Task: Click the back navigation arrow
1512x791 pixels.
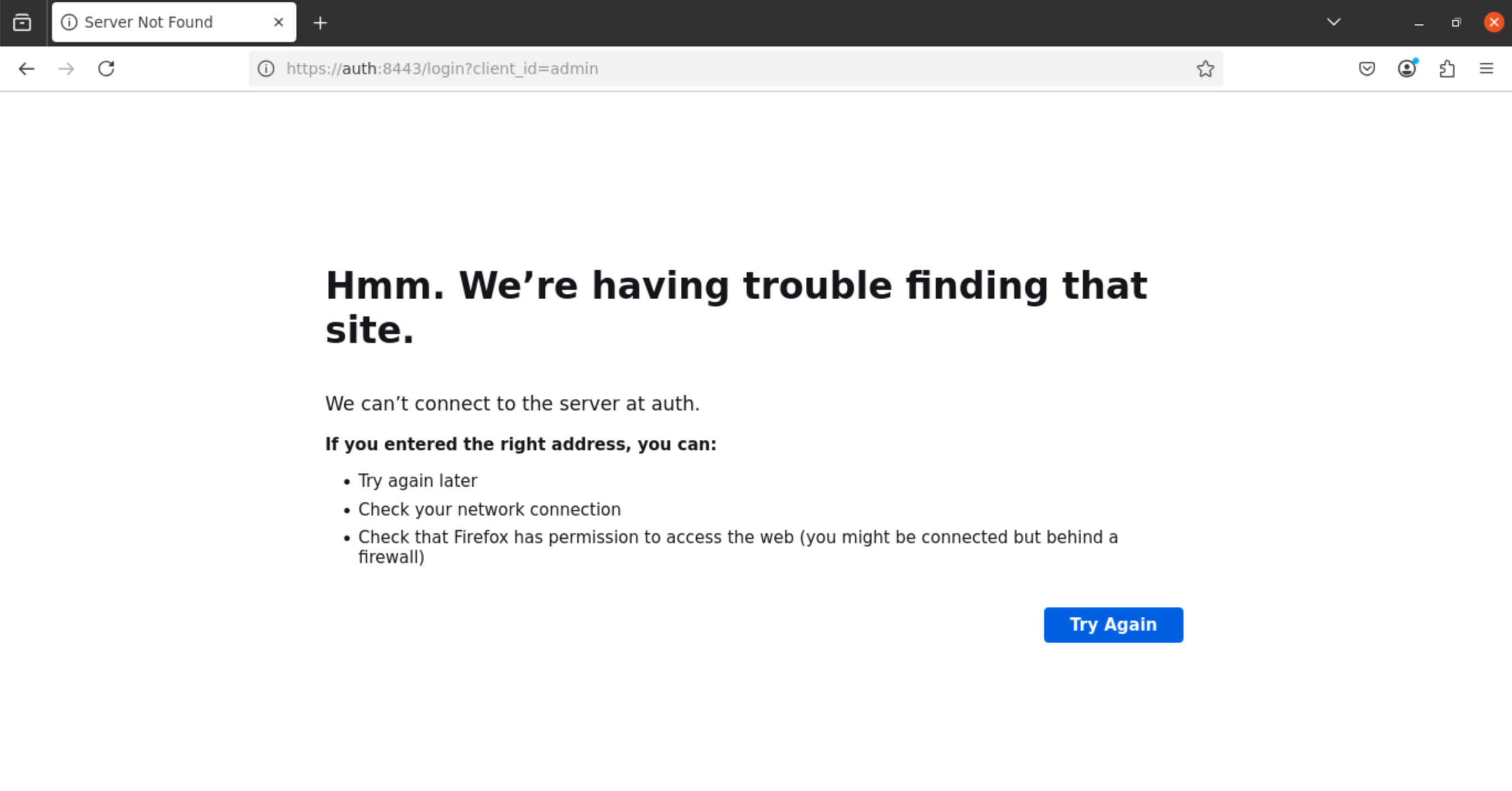Action: pyautogui.click(x=27, y=69)
